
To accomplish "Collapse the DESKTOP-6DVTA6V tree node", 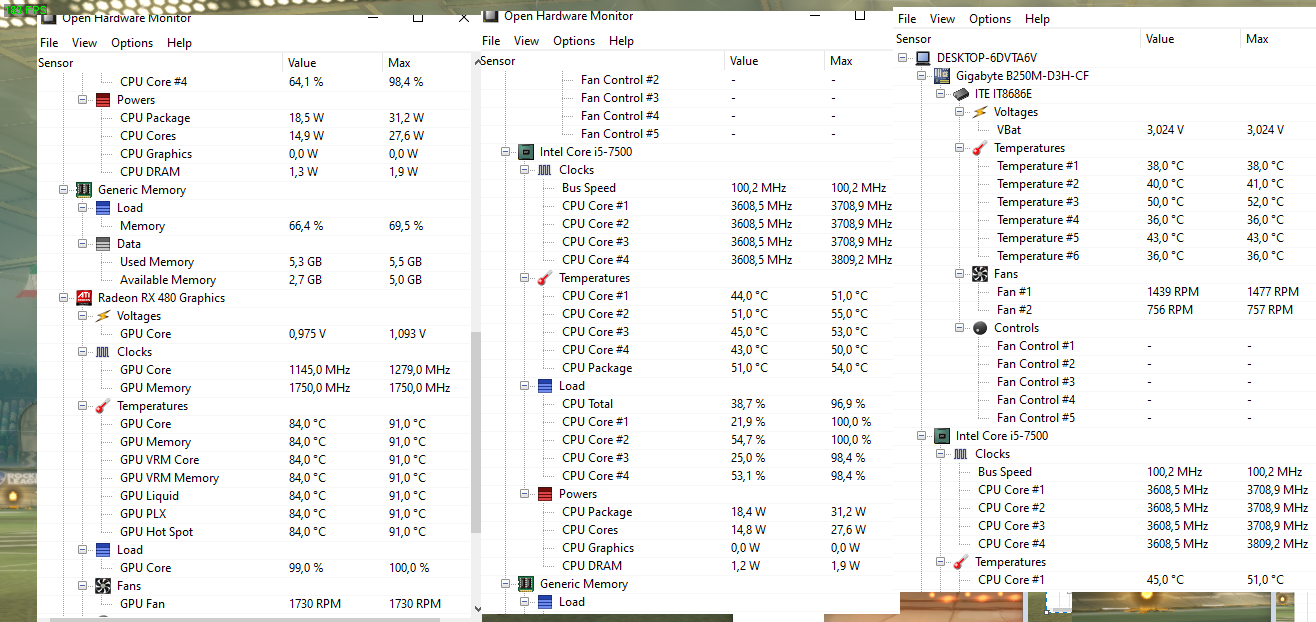I will [903, 58].
